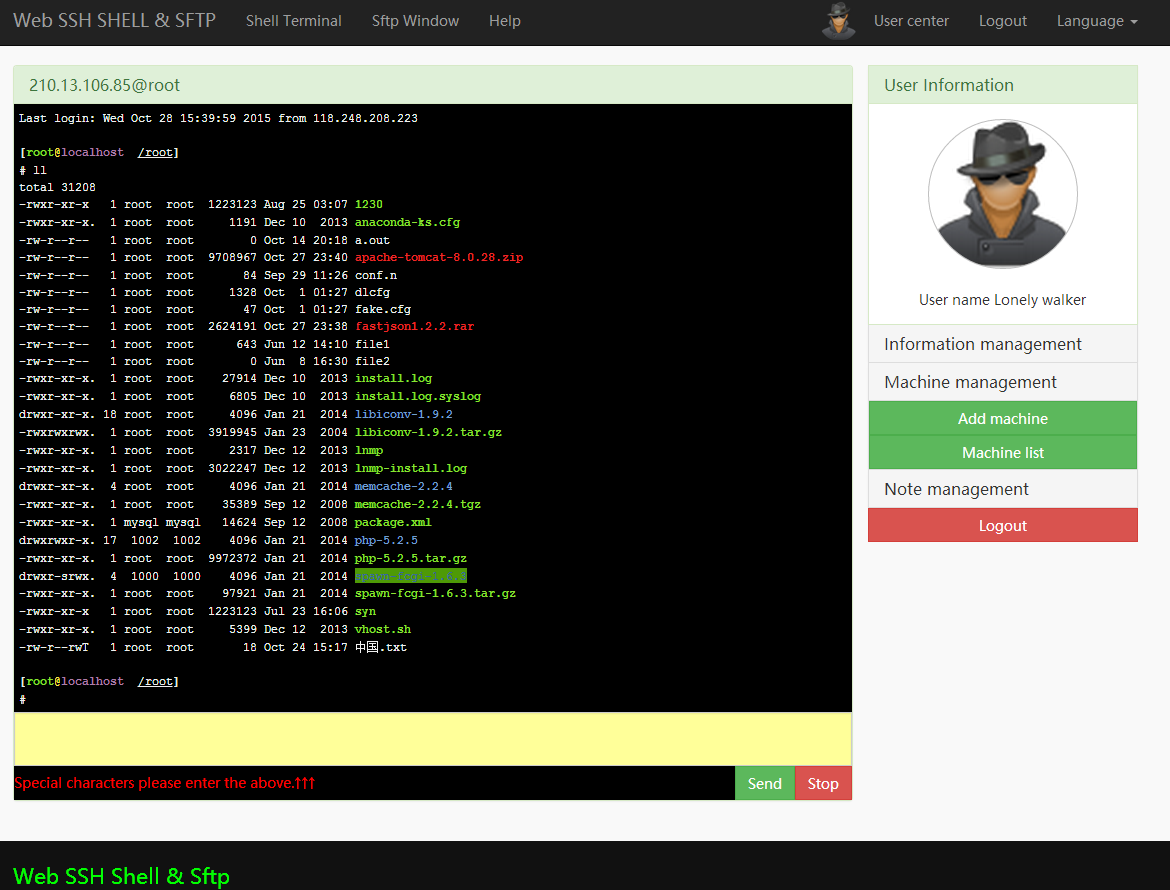Click the 210.13.106.85@root panel heading

[433, 85]
